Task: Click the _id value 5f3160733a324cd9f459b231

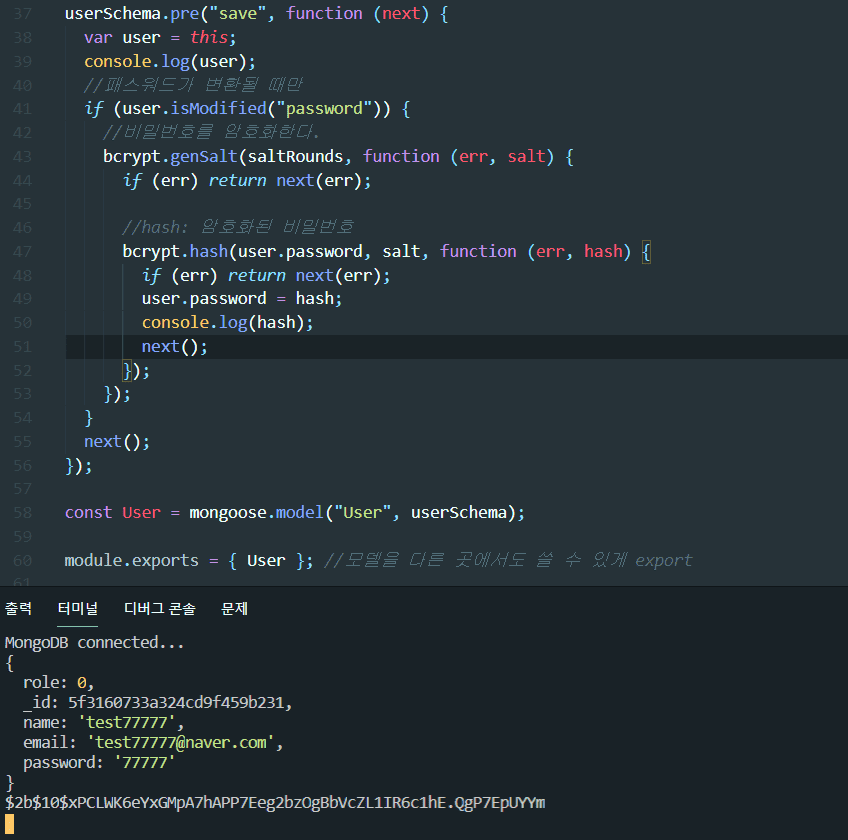Action: 176,703
